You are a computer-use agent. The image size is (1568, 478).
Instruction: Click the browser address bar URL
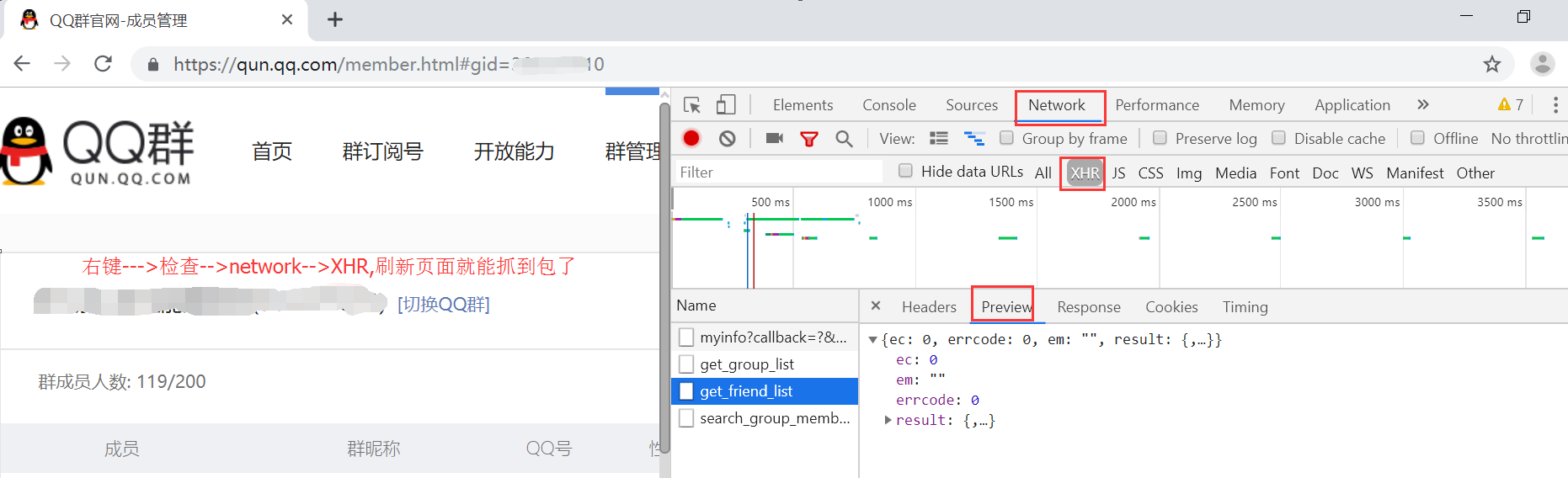[389, 64]
